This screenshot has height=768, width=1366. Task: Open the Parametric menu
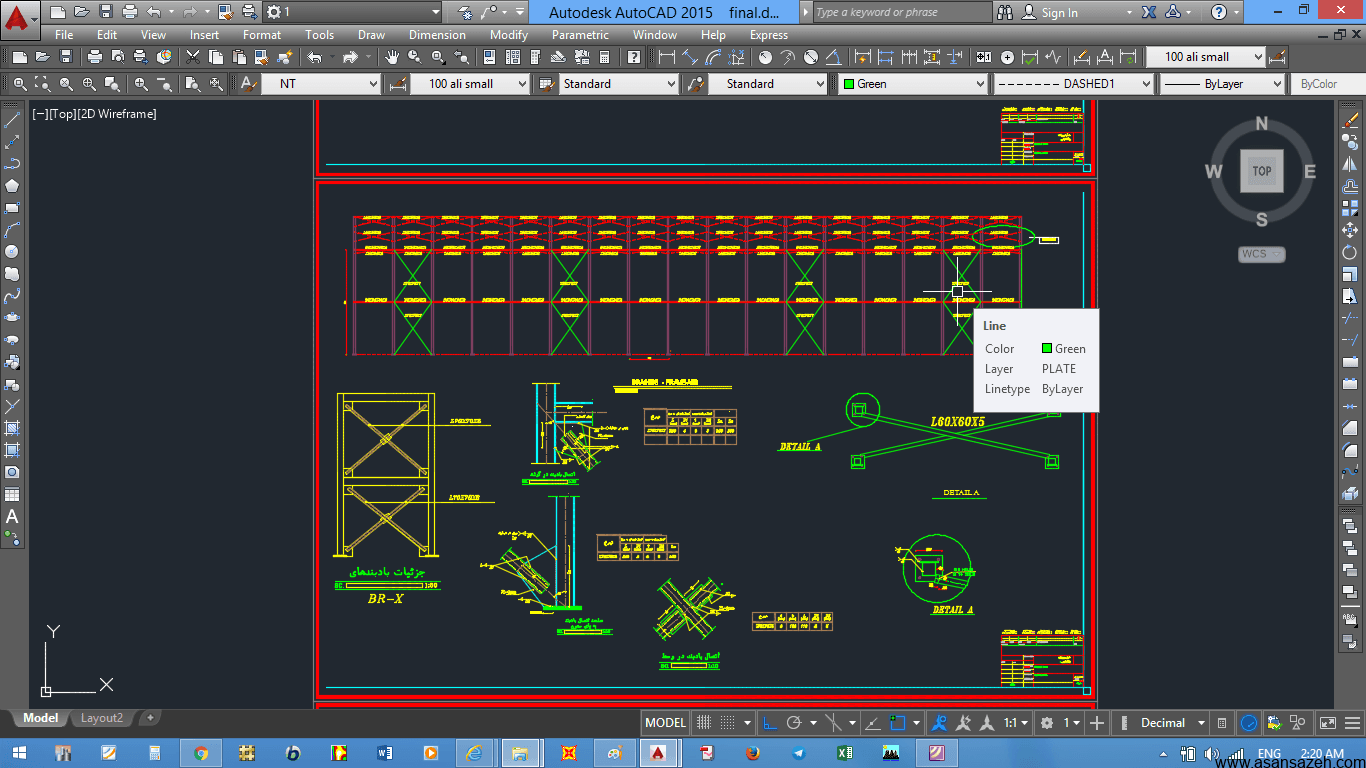click(x=580, y=35)
